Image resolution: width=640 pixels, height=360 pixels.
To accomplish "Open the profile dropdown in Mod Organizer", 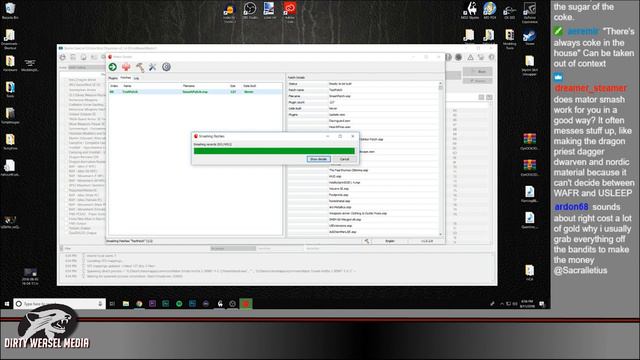I will [x=87, y=68].
